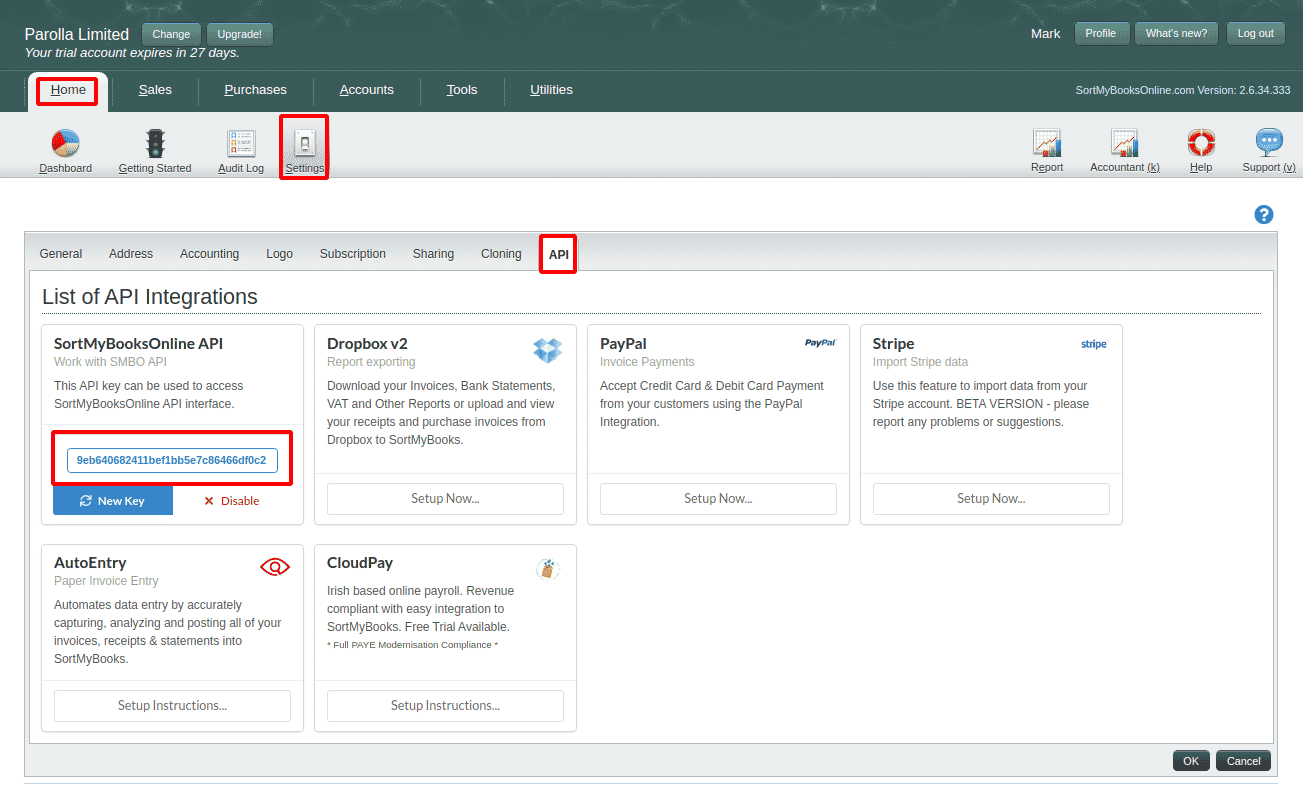
Task: Click the blue question mark help icon
Action: [x=1264, y=215]
